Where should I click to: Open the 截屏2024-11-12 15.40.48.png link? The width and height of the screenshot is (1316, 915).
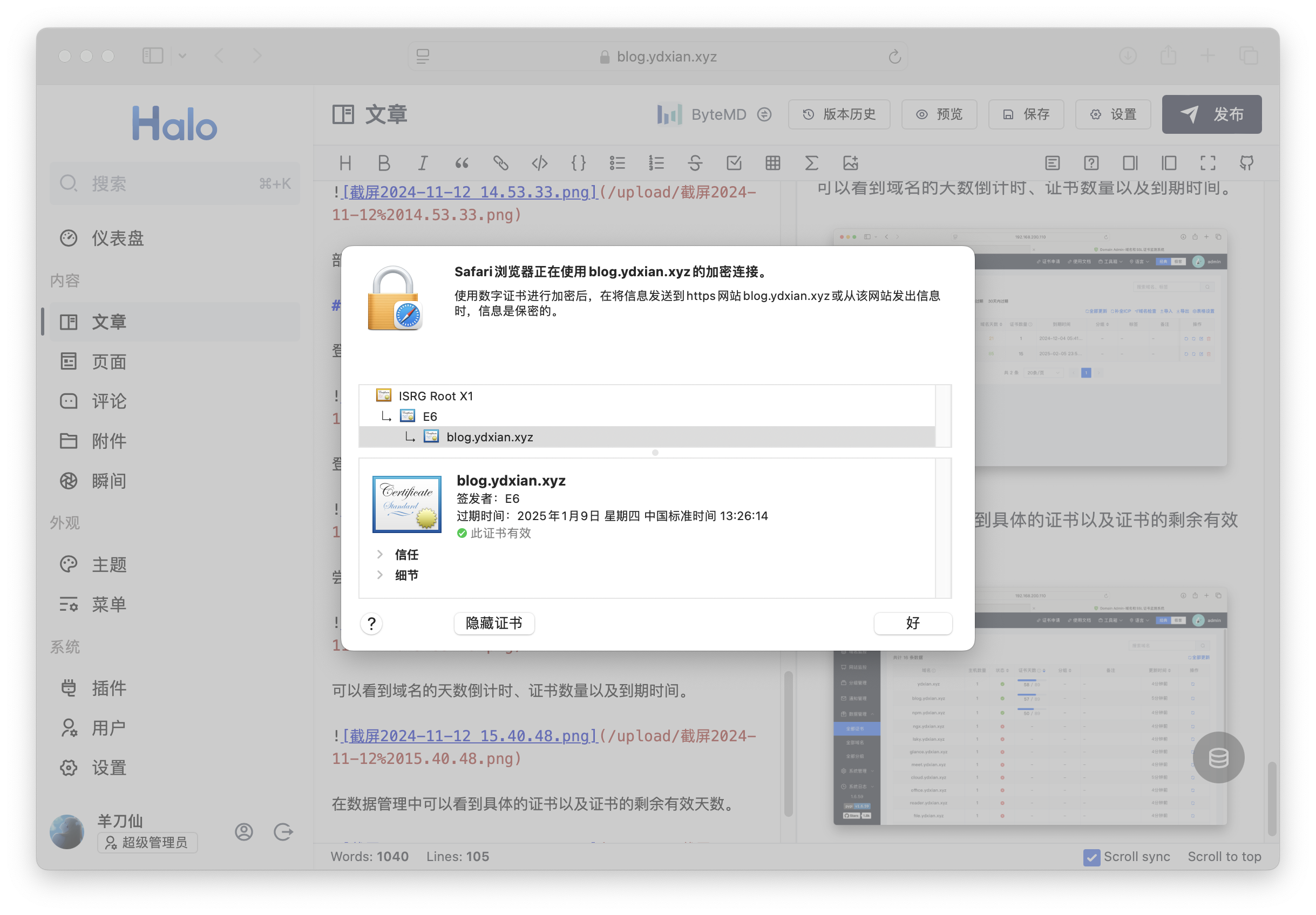pyautogui.click(x=470, y=736)
